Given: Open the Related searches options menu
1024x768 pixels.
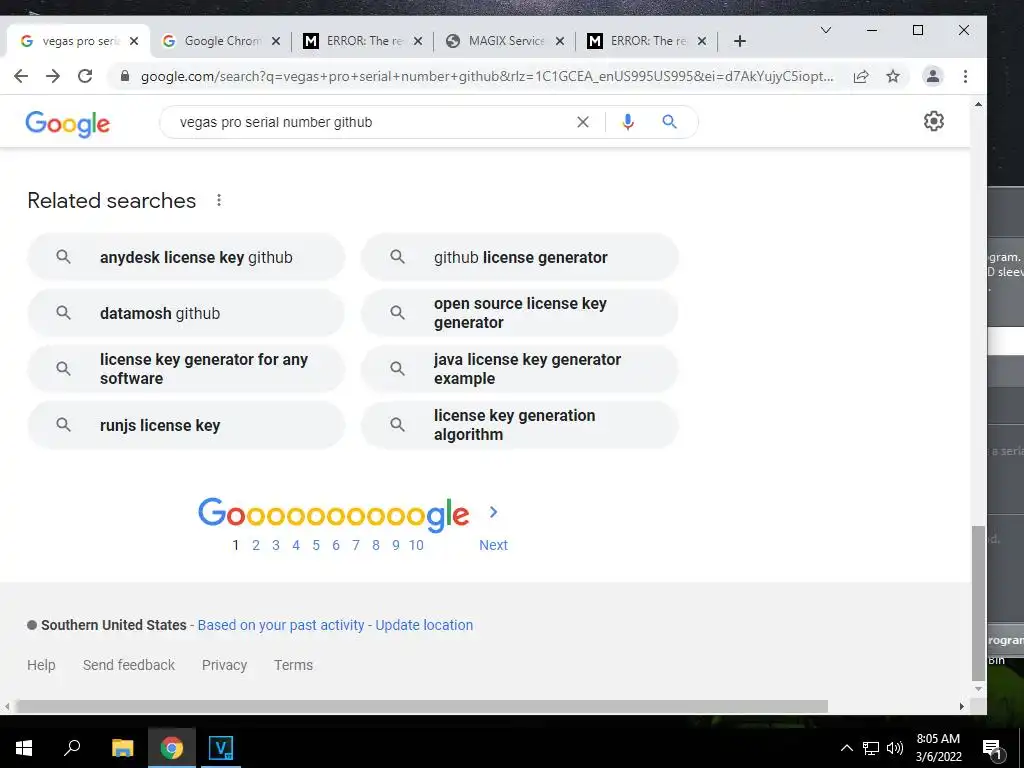Looking at the screenshot, I should pyautogui.click(x=219, y=200).
